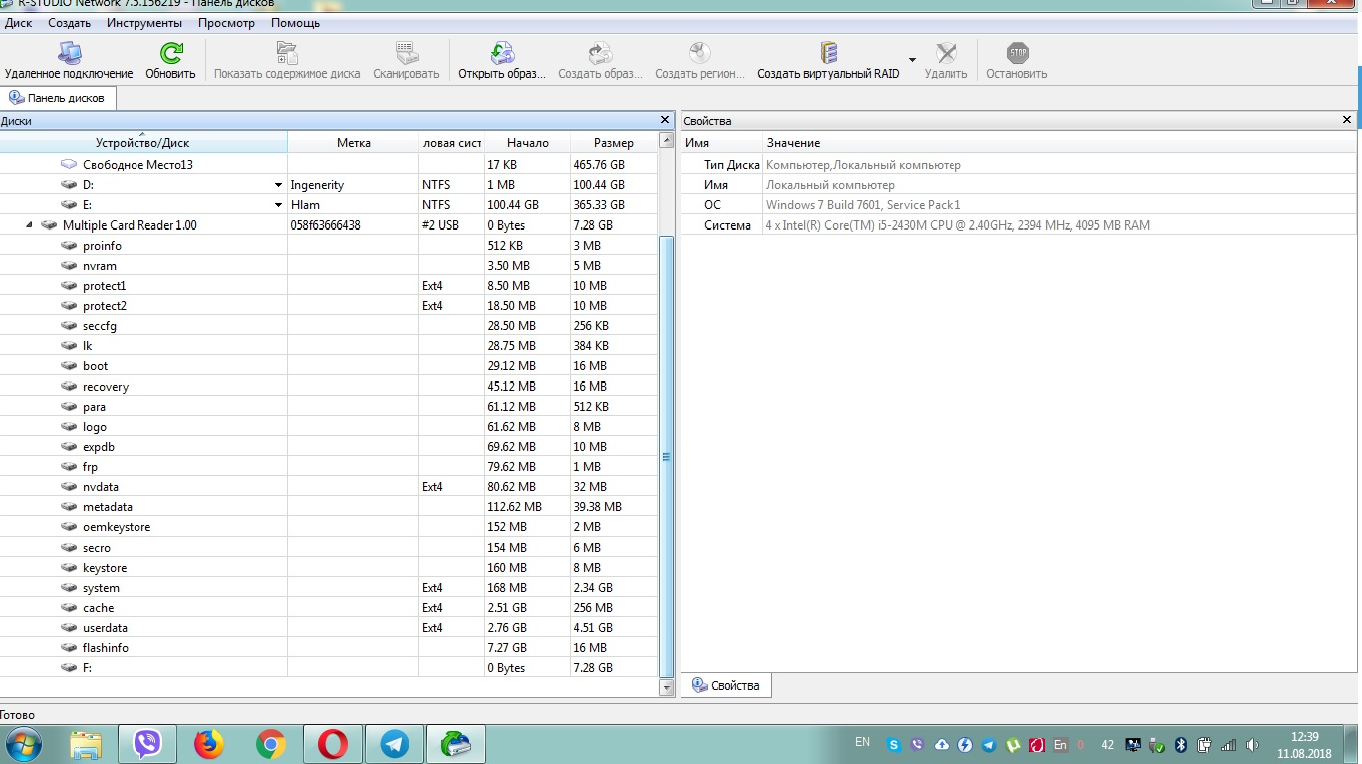The width and height of the screenshot is (1362, 764).
Task: Click Create region (Создать регион) icon
Action: tap(700, 53)
